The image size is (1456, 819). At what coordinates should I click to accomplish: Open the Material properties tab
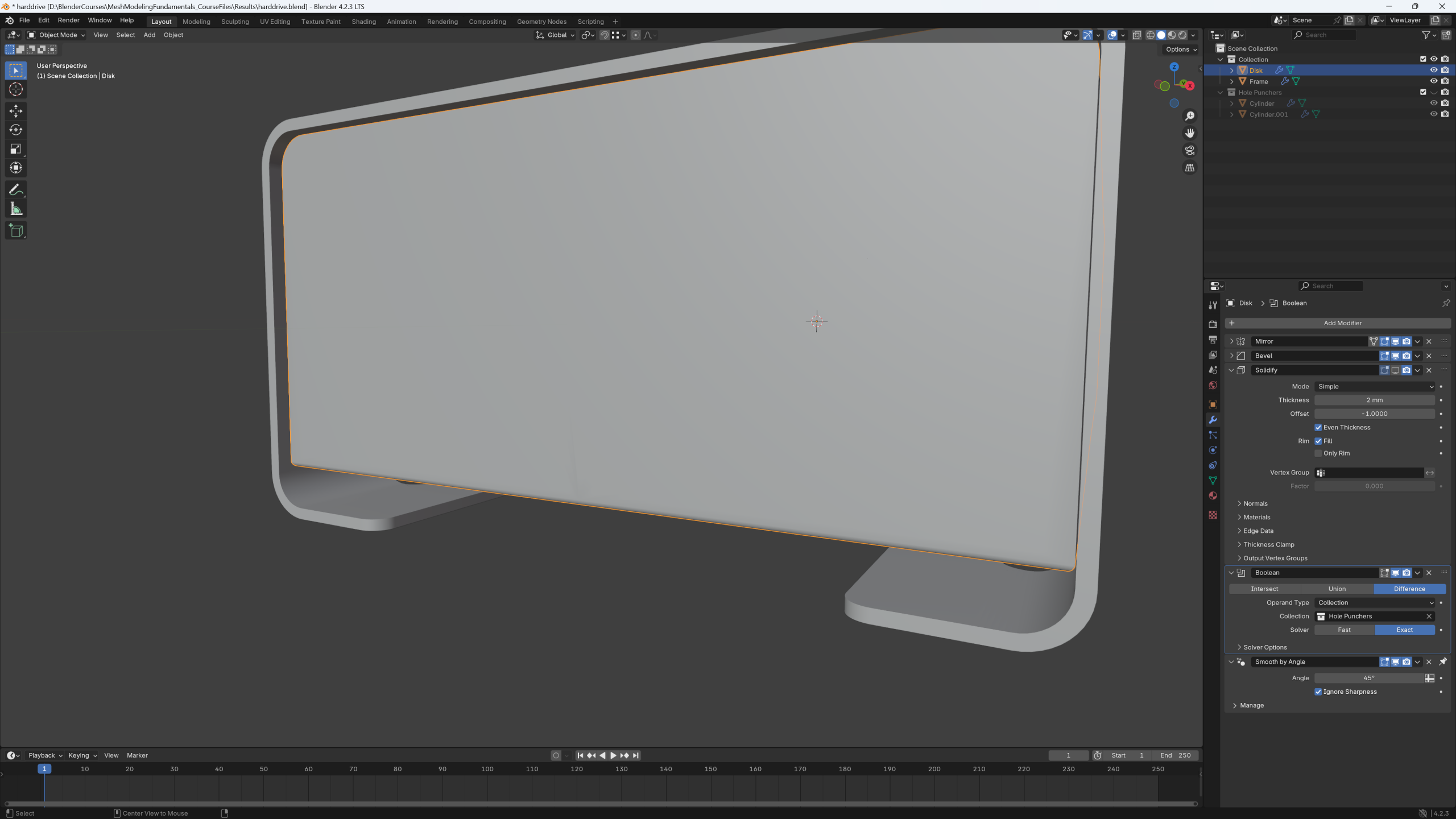pos(1213,496)
